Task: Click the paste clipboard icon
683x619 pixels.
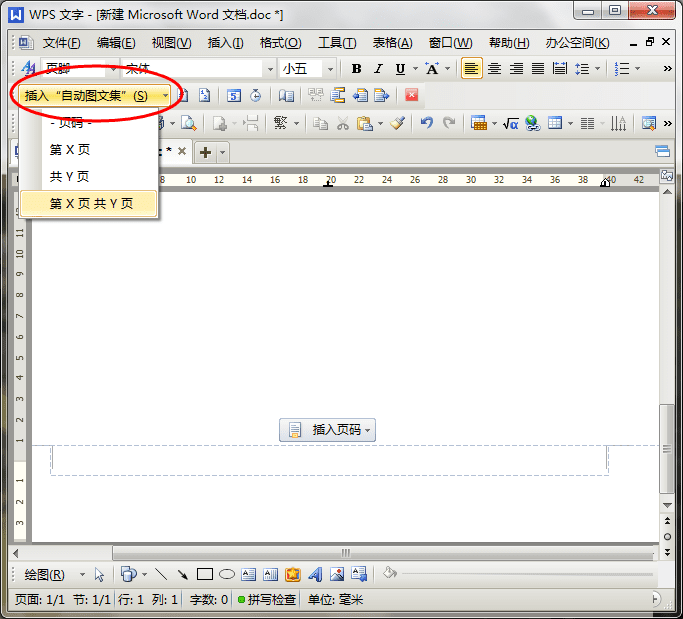Action: coord(365,124)
